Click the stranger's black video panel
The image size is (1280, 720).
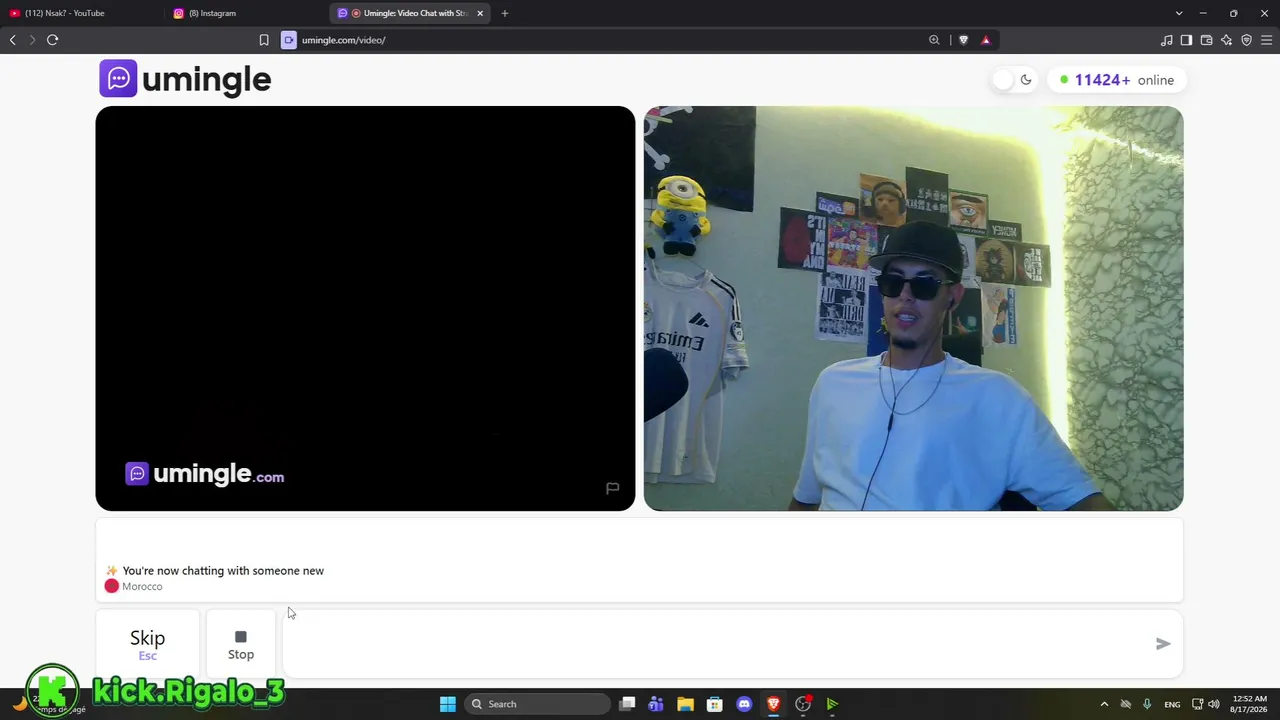point(365,308)
